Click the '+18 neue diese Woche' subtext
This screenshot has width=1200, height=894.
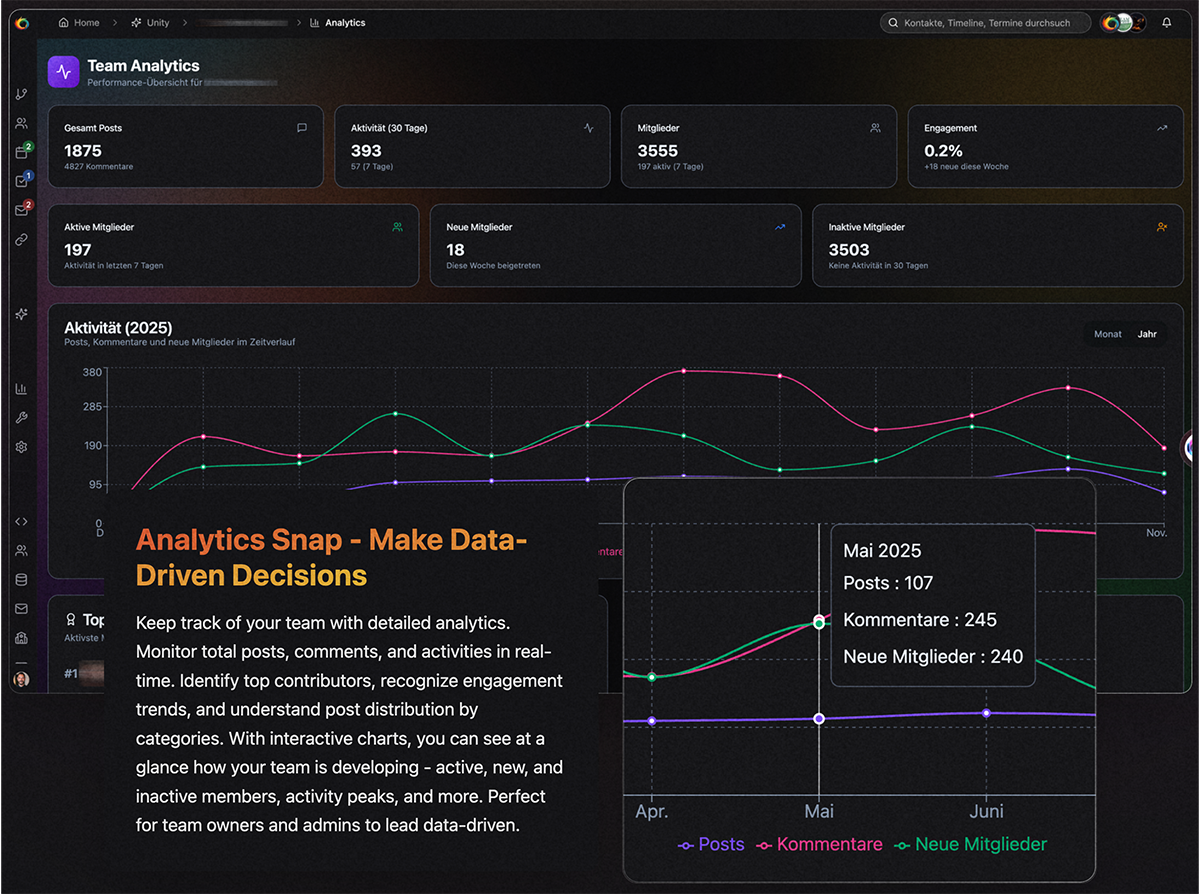[966, 166]
